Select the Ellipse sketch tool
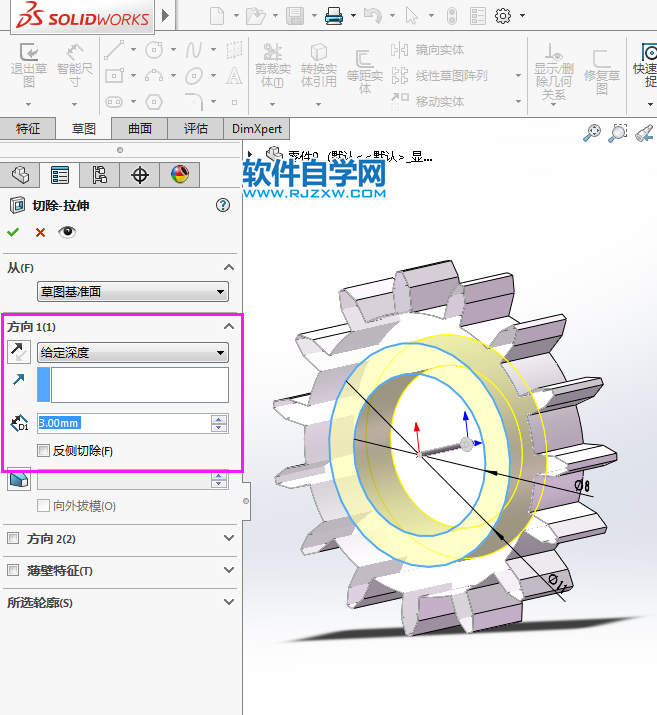This screenshot has height=715, width=657. (x=194, y=76)
